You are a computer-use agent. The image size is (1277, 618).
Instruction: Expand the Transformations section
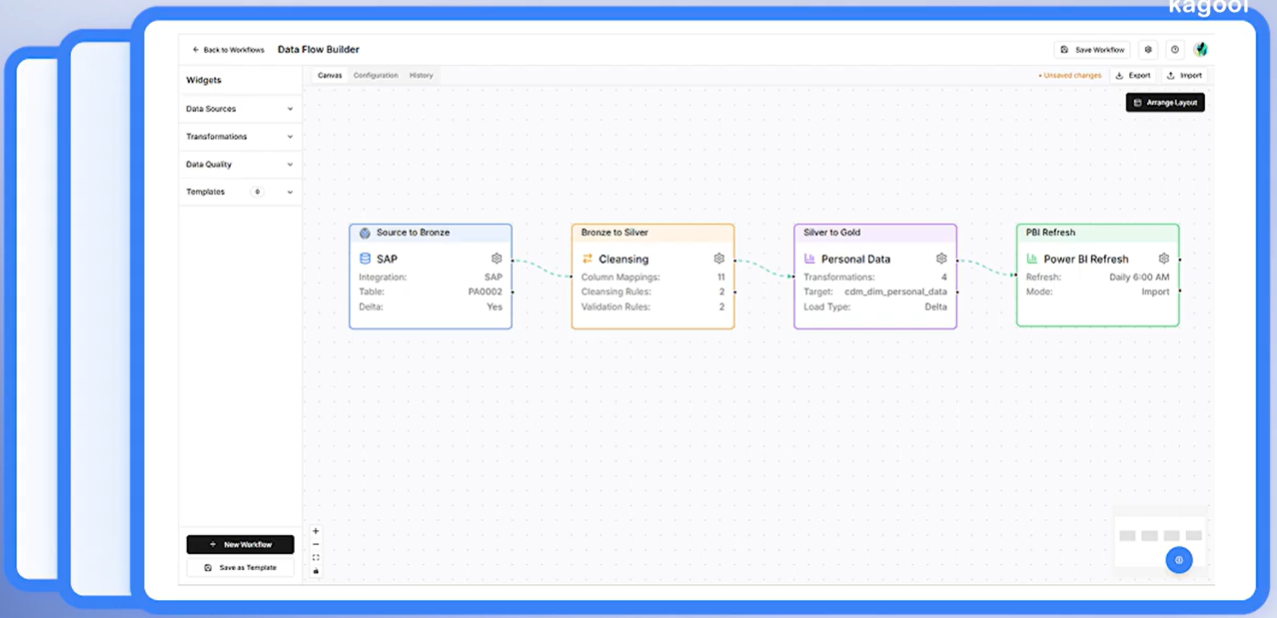(x=240, y=137)
